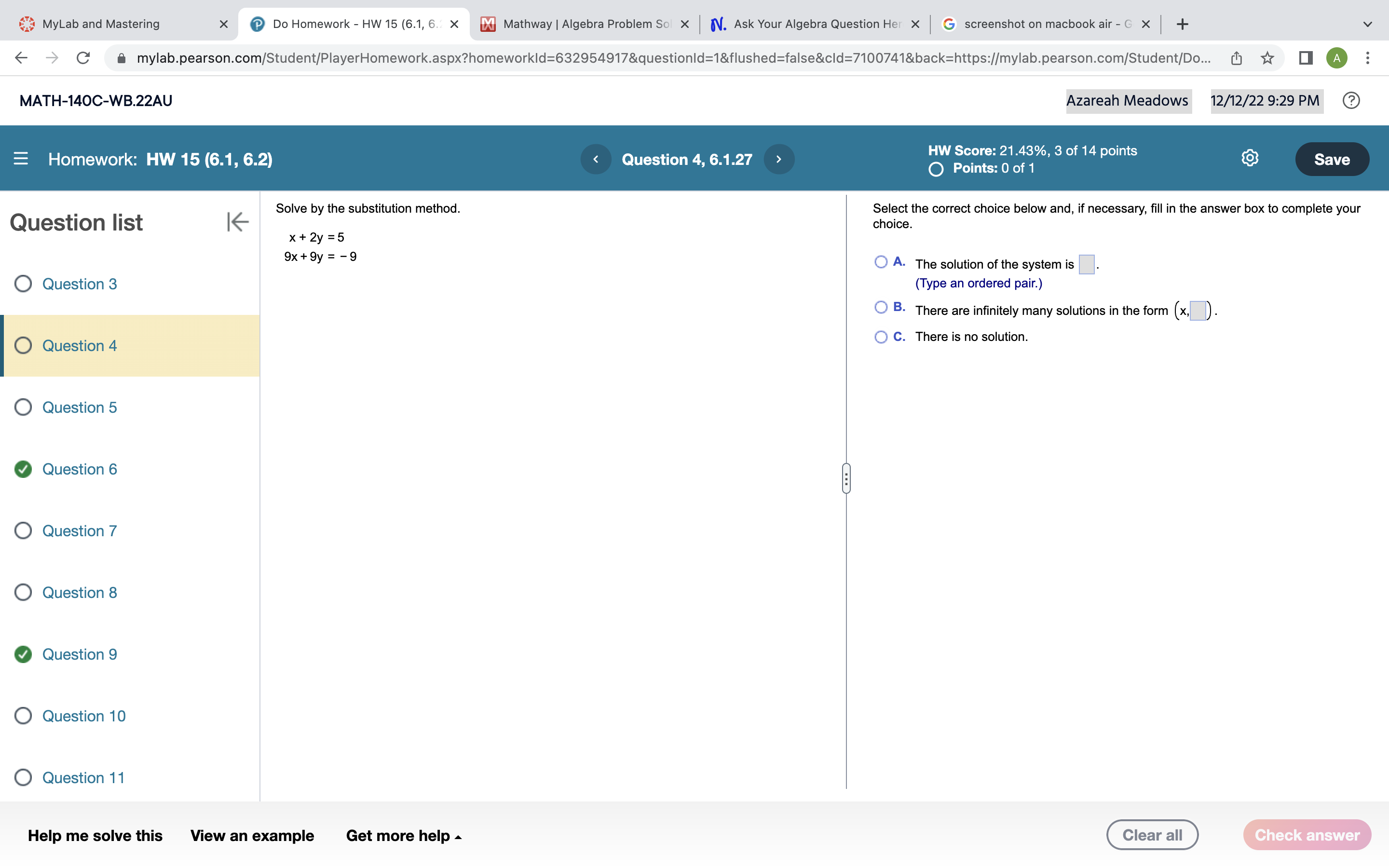
Task: Click the Check answer button
Action: click(x=1307, y=835)
